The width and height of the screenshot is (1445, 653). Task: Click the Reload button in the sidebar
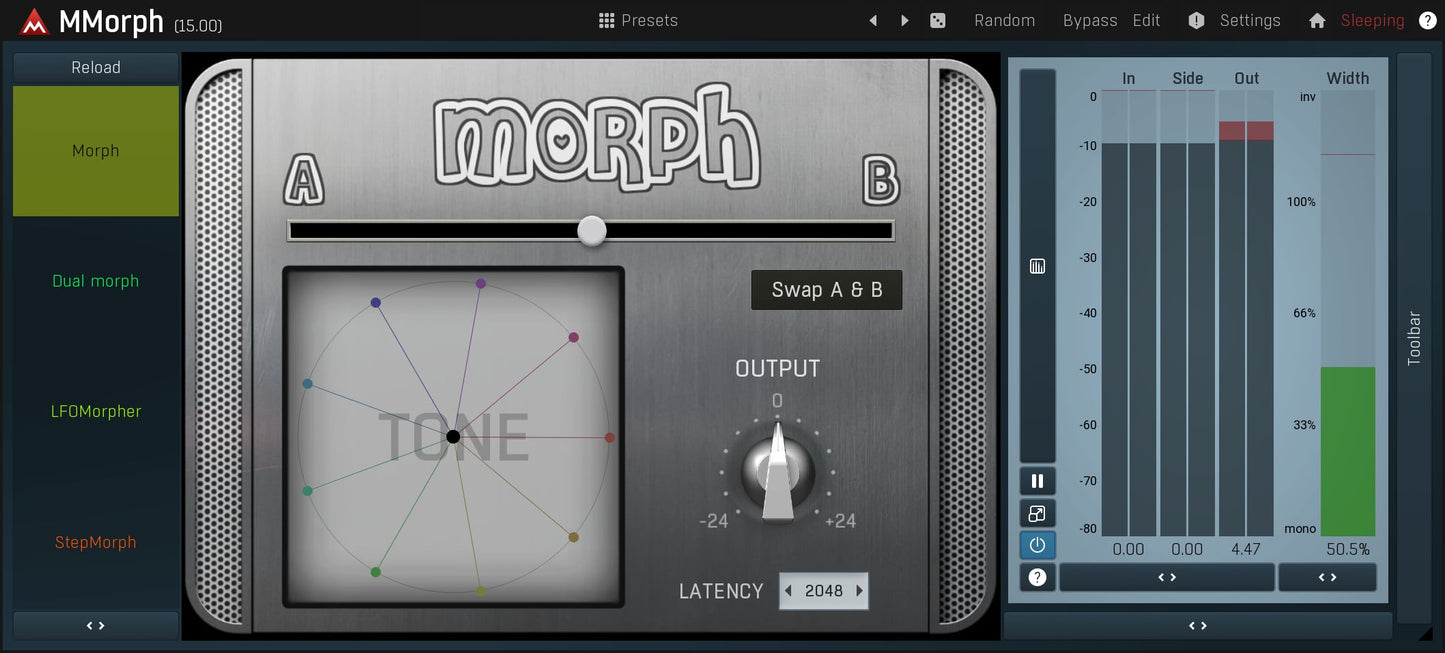[x=95, y=67]
